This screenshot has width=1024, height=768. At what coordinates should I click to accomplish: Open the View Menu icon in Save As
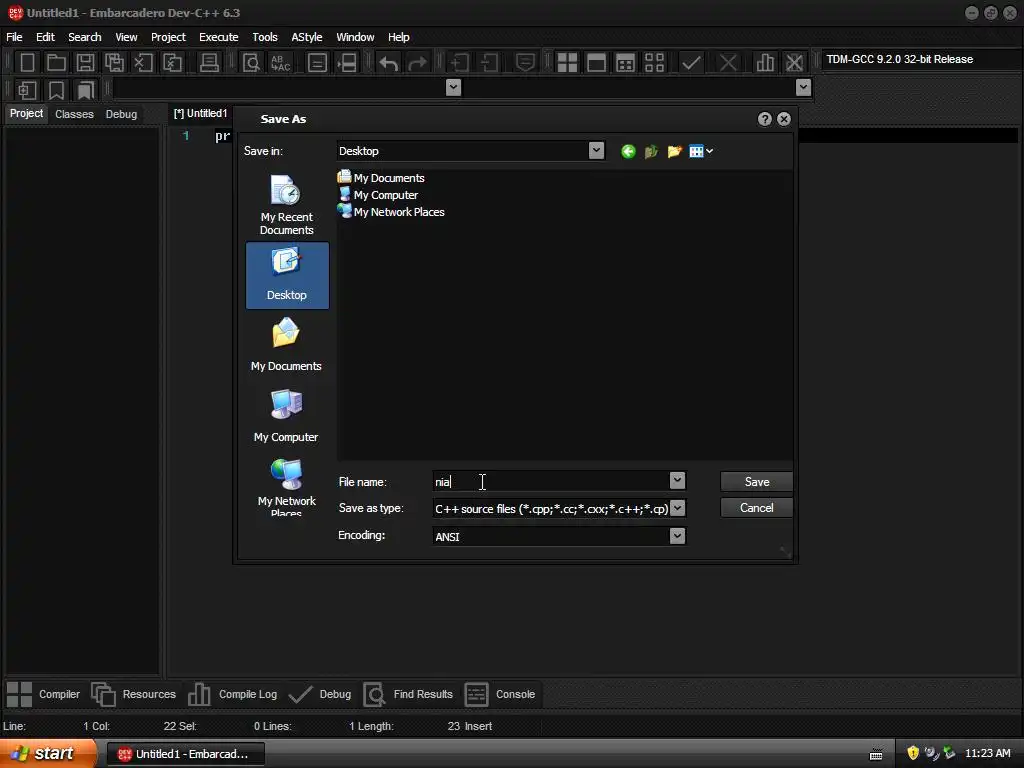[701, 152]
